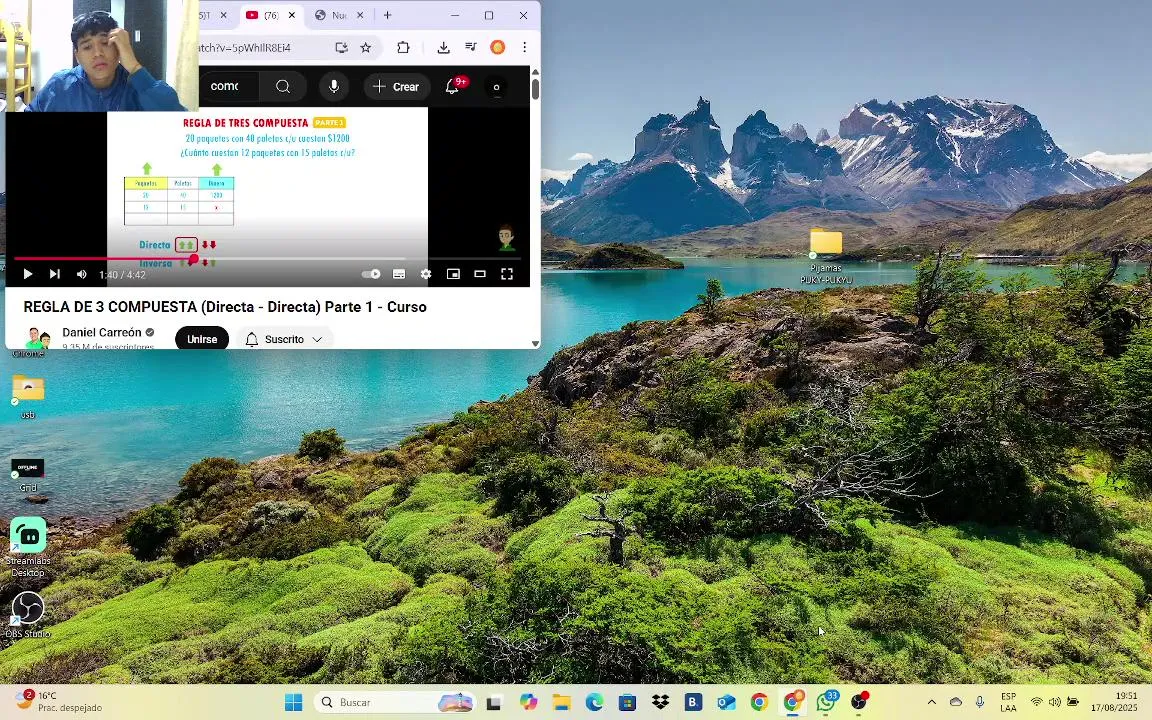Expand the Suscrito notification dropdown

click(x=284, y=339)
